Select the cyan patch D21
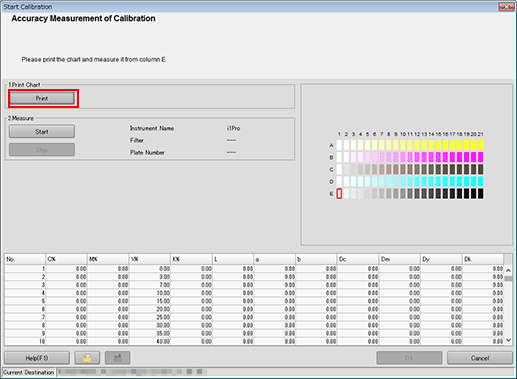 480,181
